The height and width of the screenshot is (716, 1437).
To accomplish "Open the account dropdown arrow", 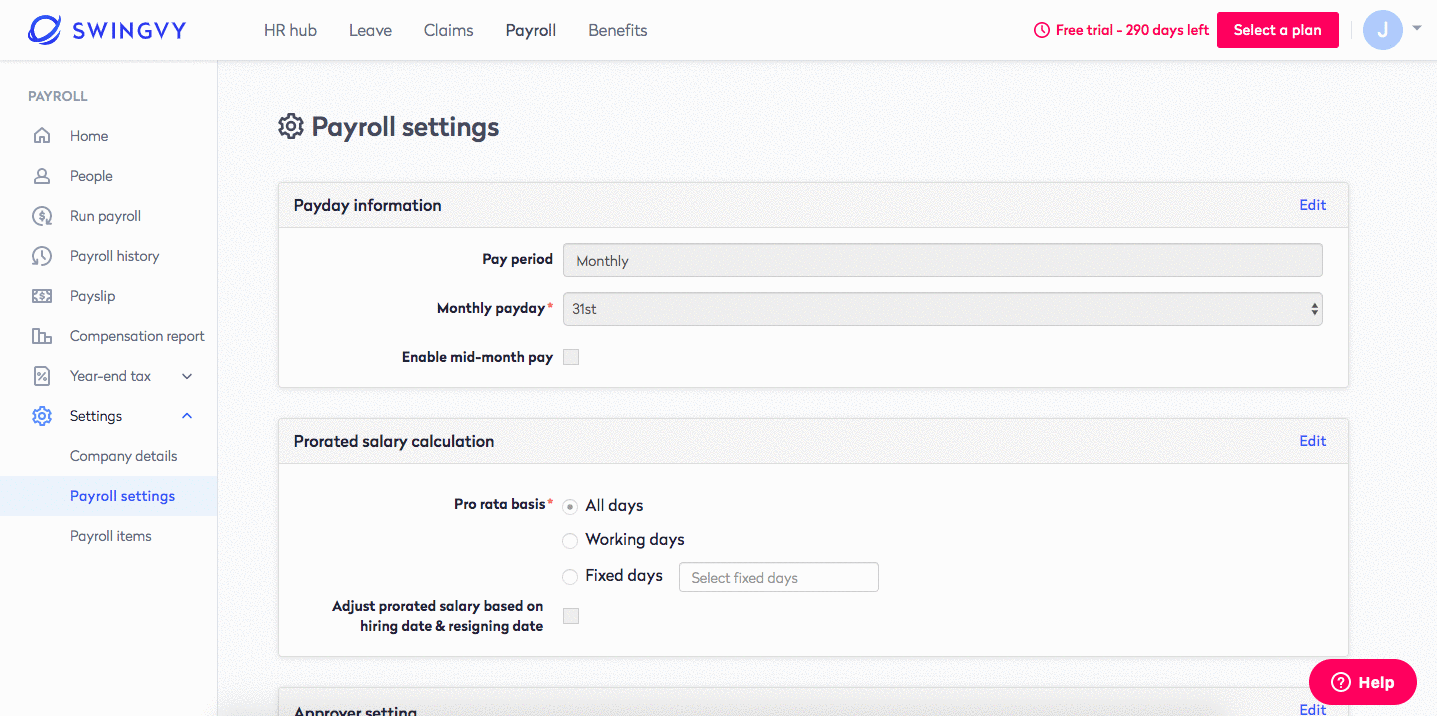I will (1417, 29).
